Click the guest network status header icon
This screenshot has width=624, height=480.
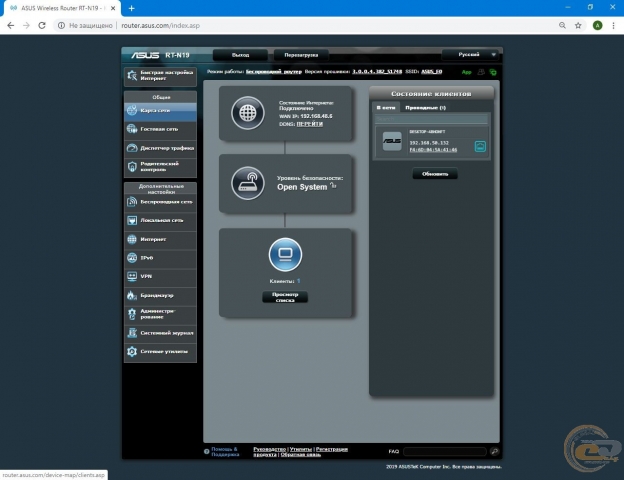(481, 72)
